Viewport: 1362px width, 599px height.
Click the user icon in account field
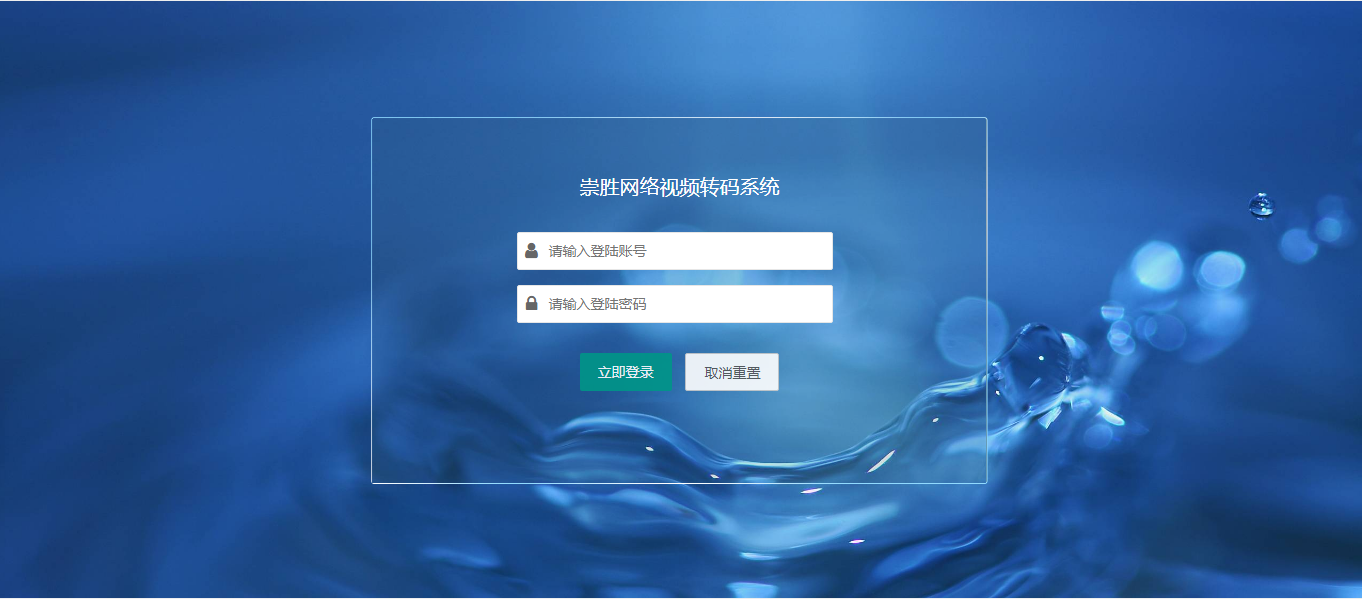tap(532, 251)
